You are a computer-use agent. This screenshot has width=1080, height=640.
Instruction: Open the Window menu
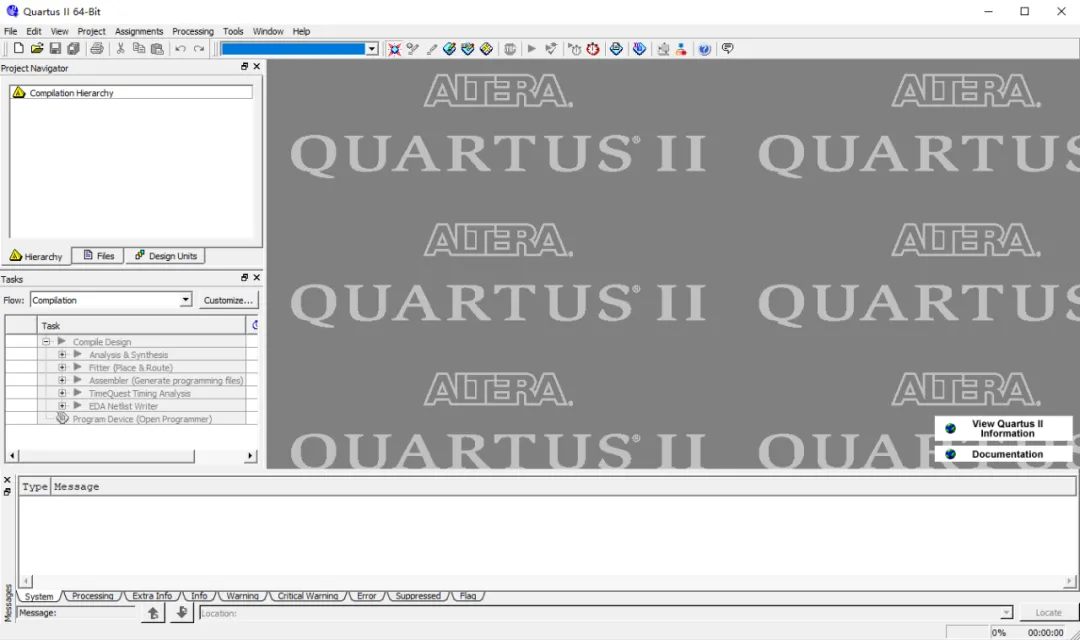[268, 31]
